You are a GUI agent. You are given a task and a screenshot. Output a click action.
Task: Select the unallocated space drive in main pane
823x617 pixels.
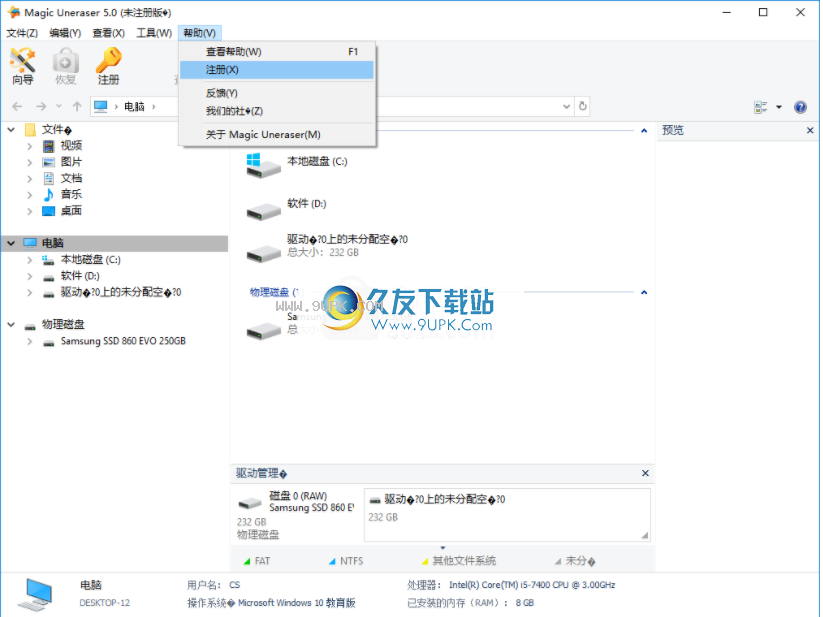pyautogui.click(x=327, y=249)
